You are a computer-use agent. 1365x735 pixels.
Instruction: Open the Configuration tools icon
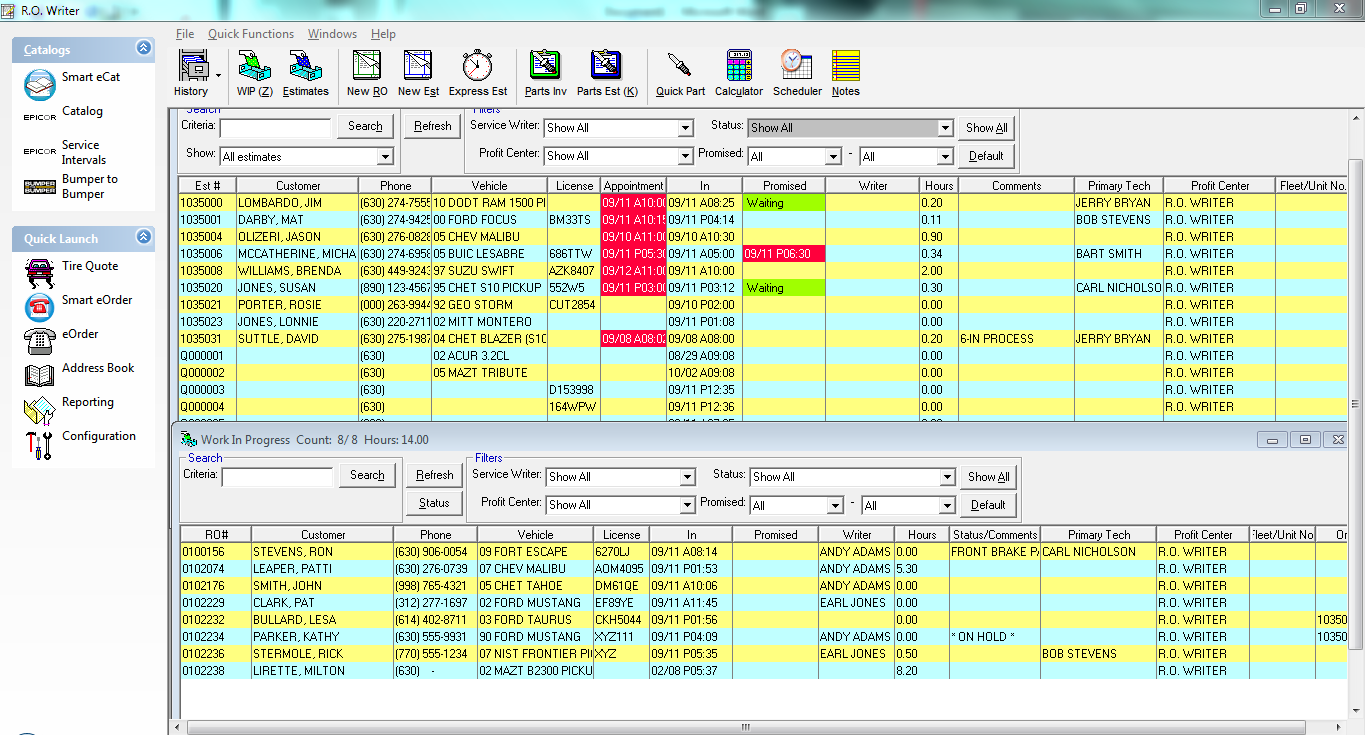click(x=40, y=442)
